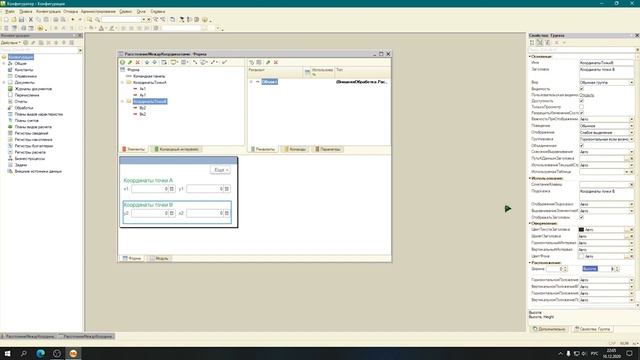Collapse the Оформление properties section
The width and height of the screenshot is (640, 360).
pyautogui.click(x=530, y=223)
